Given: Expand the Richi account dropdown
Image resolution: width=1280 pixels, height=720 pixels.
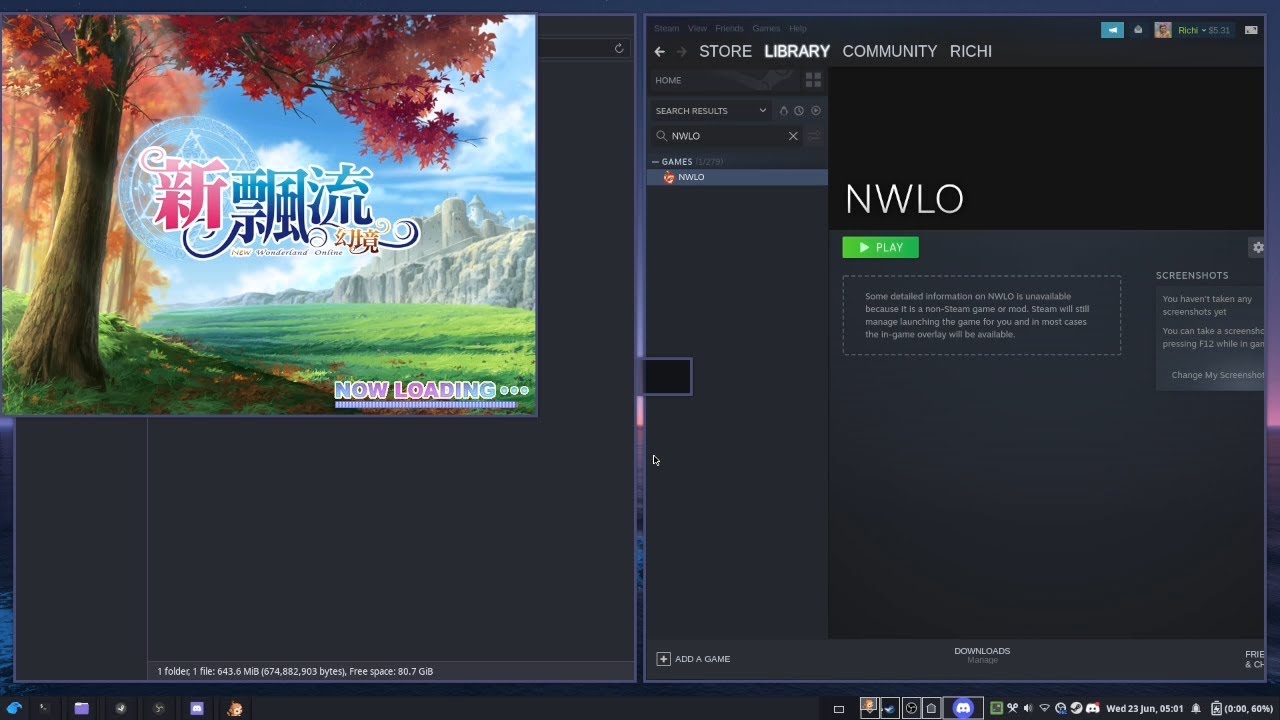Looking at the screenshot, I should click(x=1204, y=30).
